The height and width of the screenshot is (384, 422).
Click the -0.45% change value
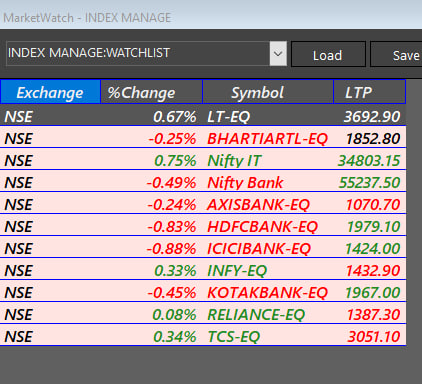coord(172,293)
